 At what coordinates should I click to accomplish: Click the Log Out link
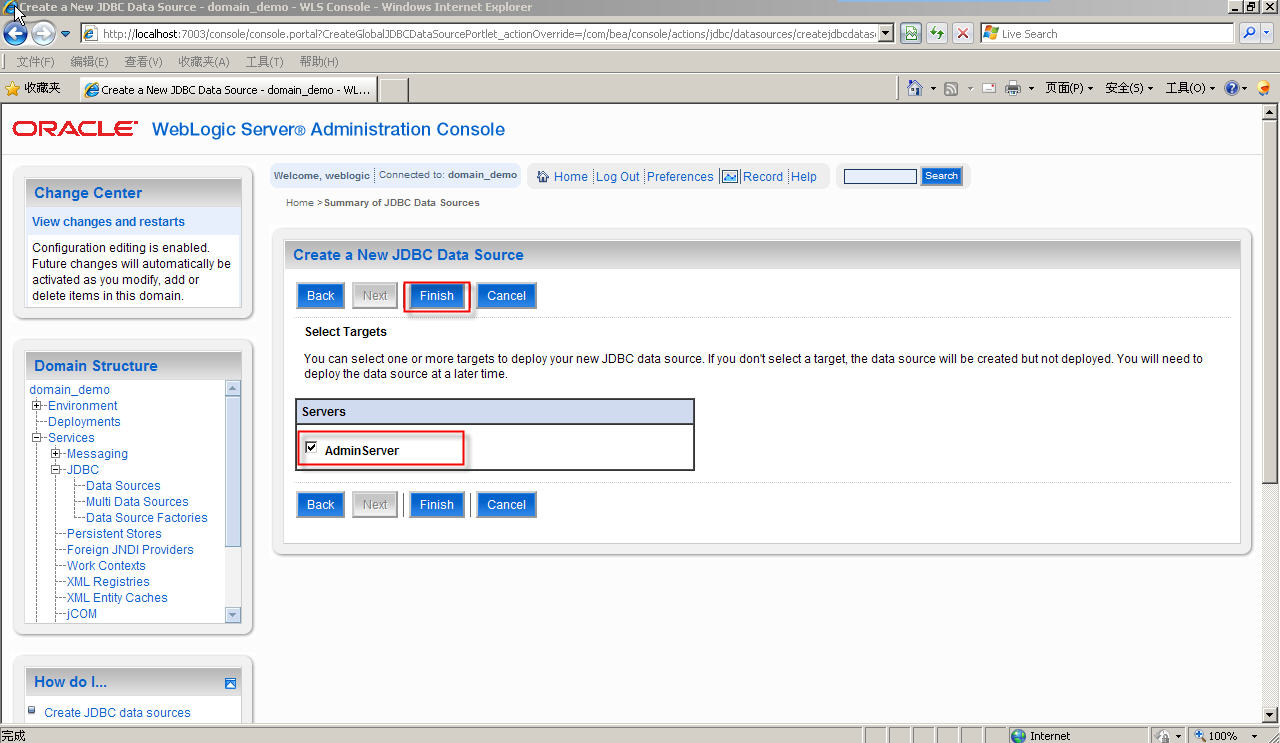tap(617, 177)
